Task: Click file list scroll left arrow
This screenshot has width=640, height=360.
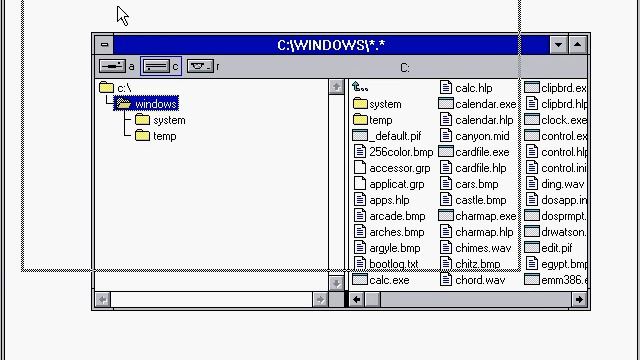Action: [x=356, y=300]
